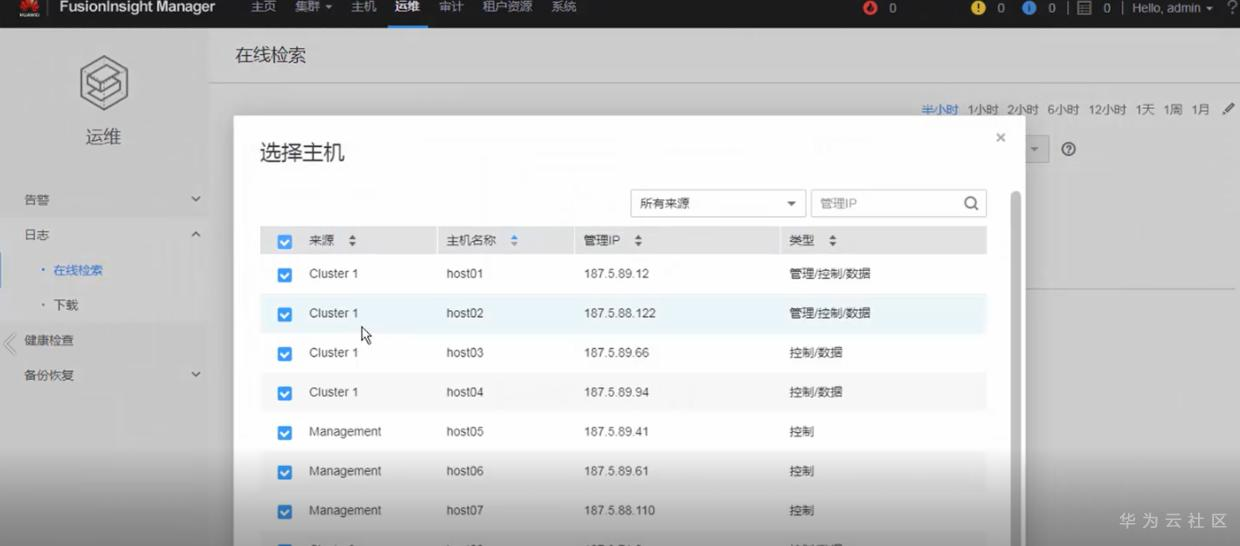Sort the table by 类型 column

click(832, 241)
